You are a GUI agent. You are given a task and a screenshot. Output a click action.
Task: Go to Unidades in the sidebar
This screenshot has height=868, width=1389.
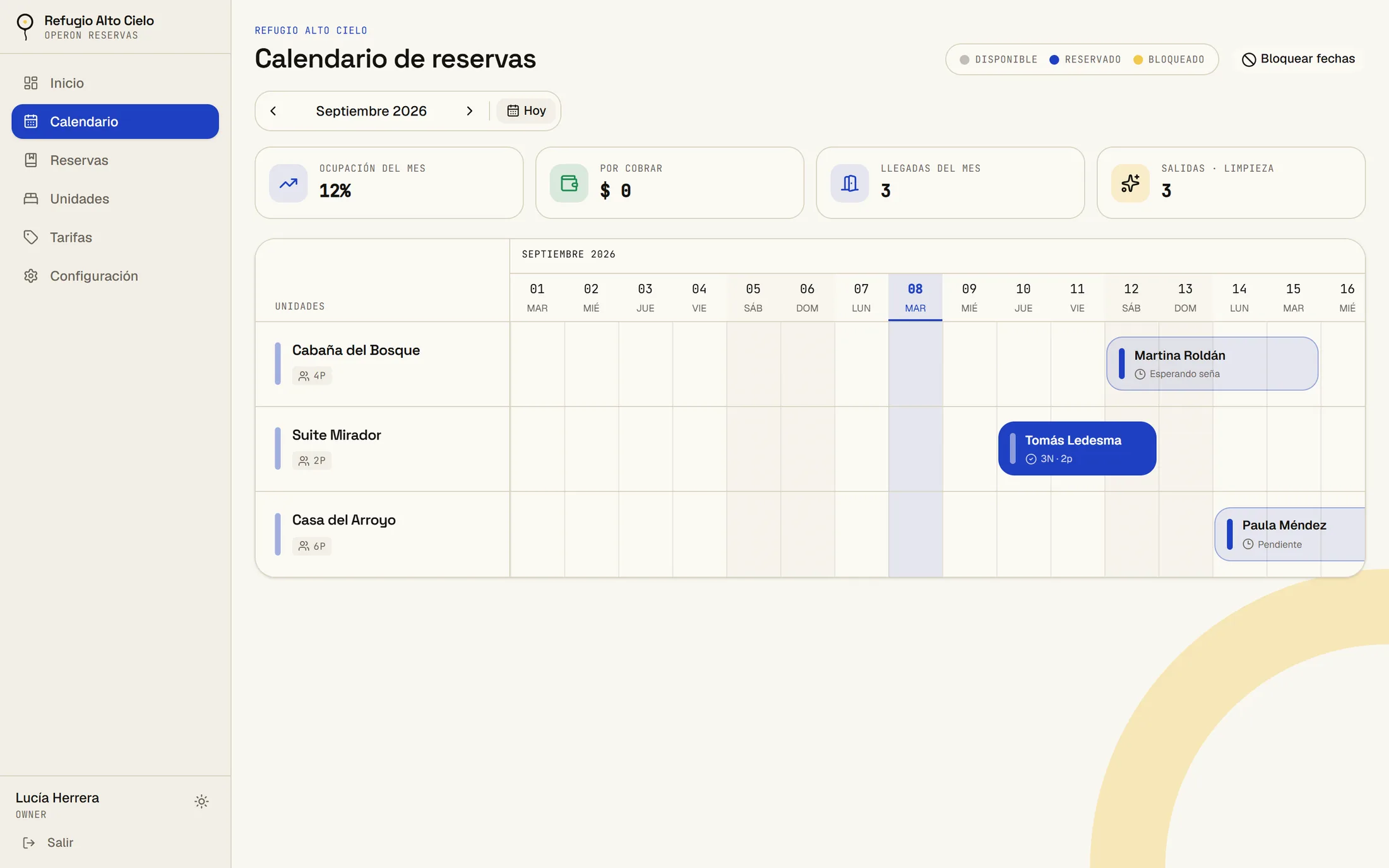[115, 198]
